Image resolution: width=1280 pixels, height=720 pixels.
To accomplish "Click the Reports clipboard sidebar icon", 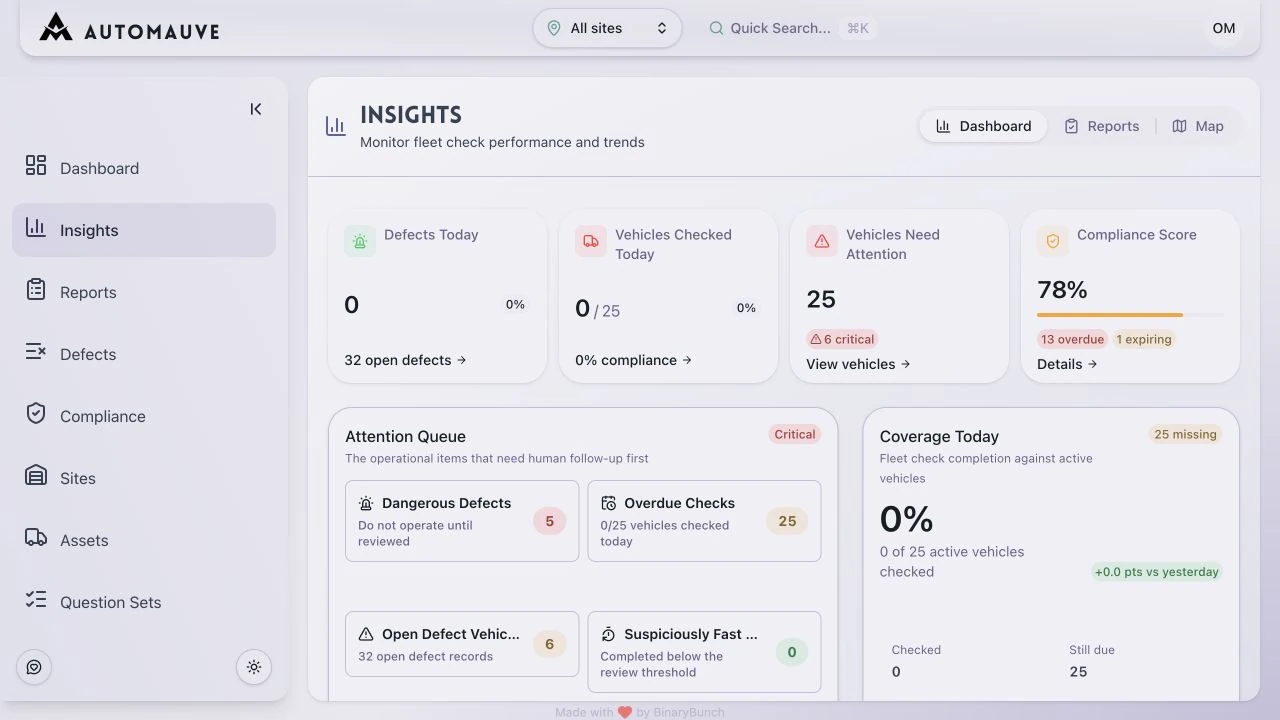I will (x=36, y=289).
